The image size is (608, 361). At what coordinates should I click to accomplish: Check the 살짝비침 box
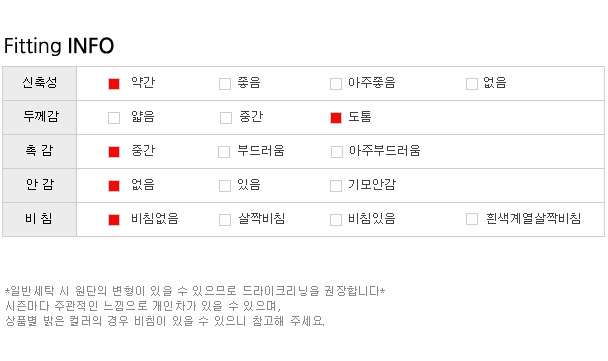coord(225,220)
